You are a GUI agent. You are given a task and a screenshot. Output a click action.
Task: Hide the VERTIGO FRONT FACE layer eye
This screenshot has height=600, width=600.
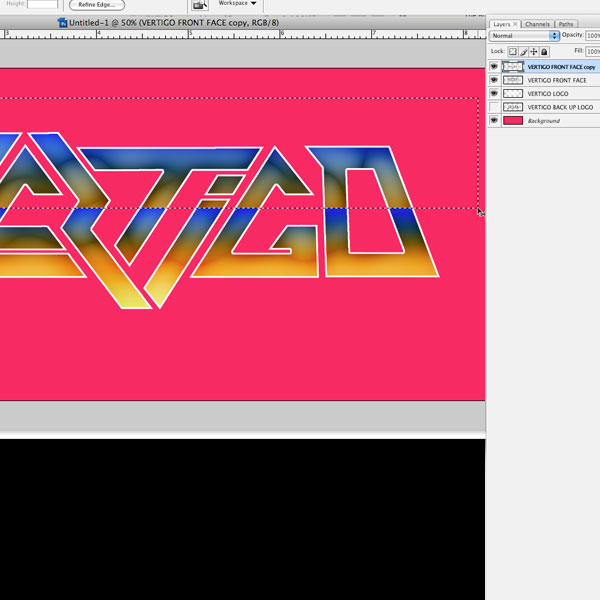[494, 80]
